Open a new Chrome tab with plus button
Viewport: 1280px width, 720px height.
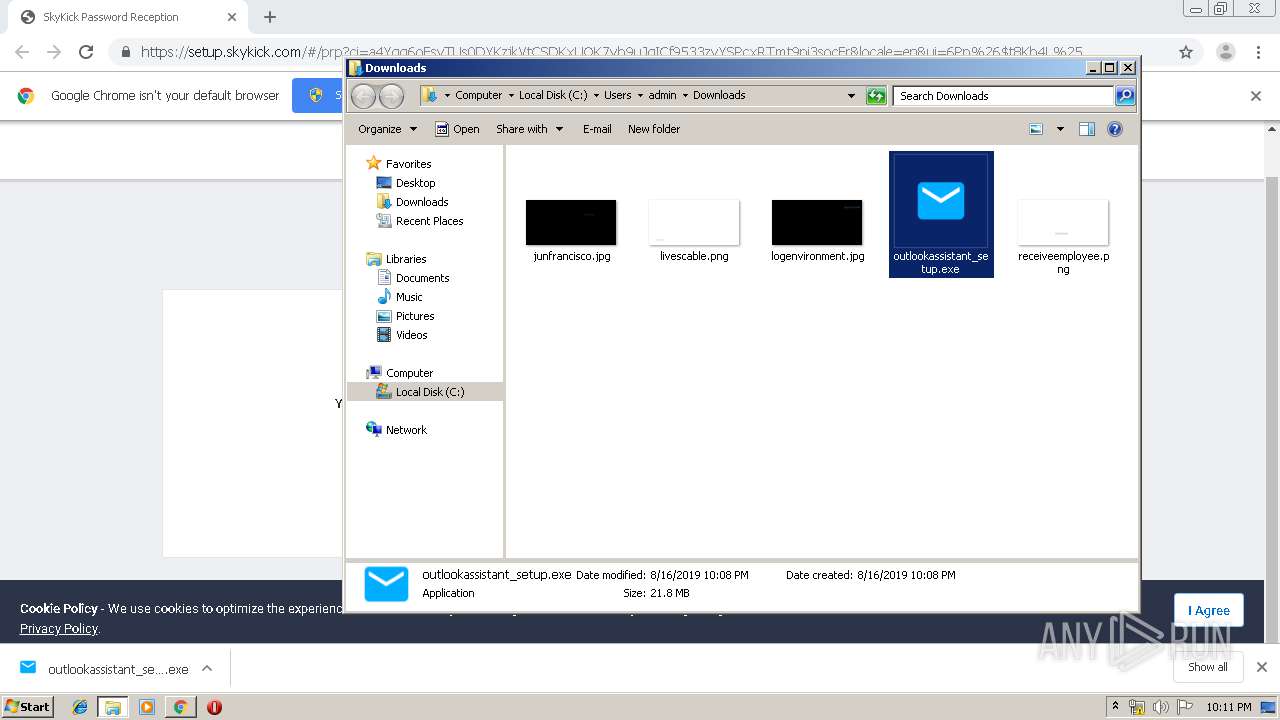(x=270, y=17)
